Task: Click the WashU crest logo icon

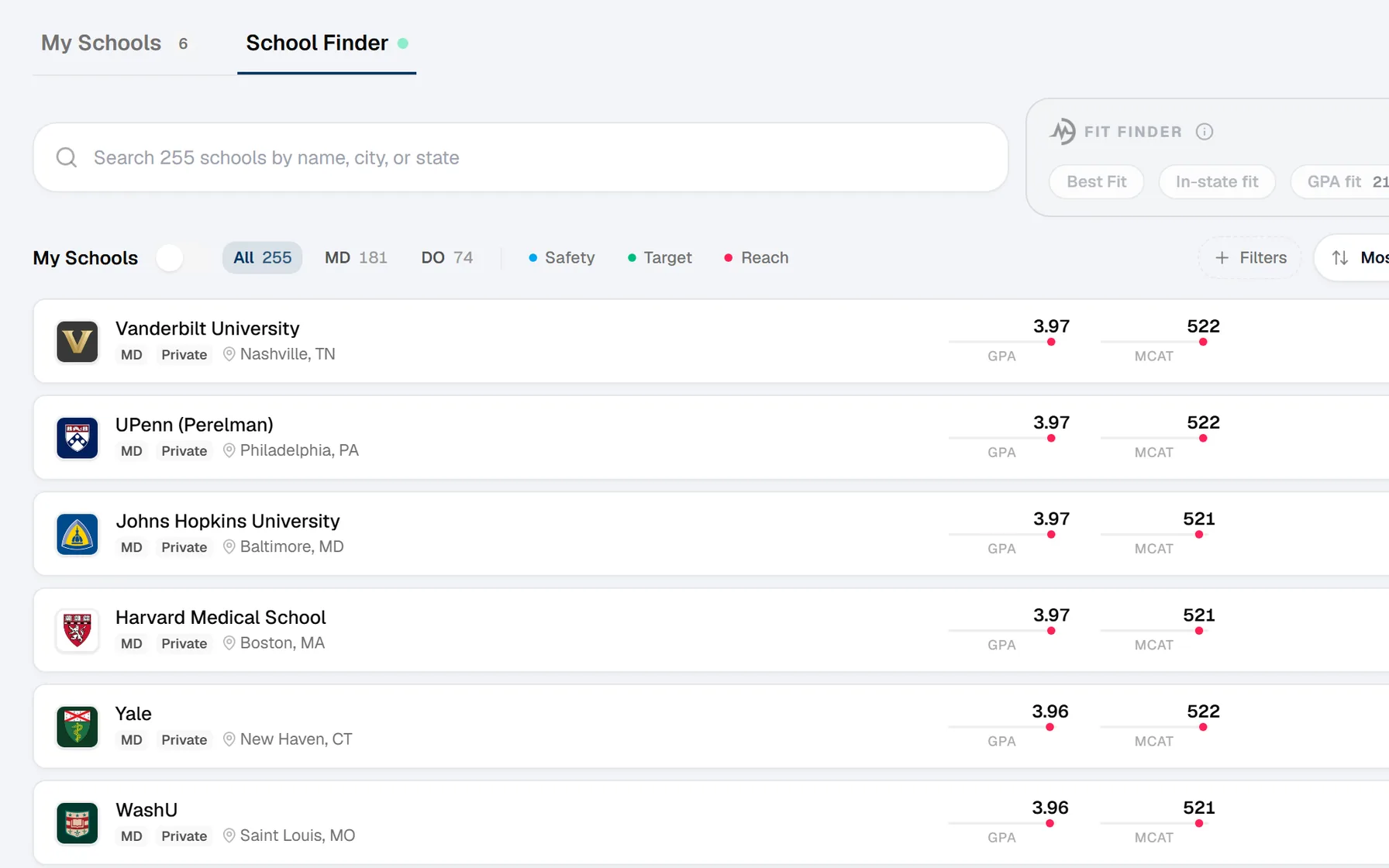Action: [x=78, y=823]
